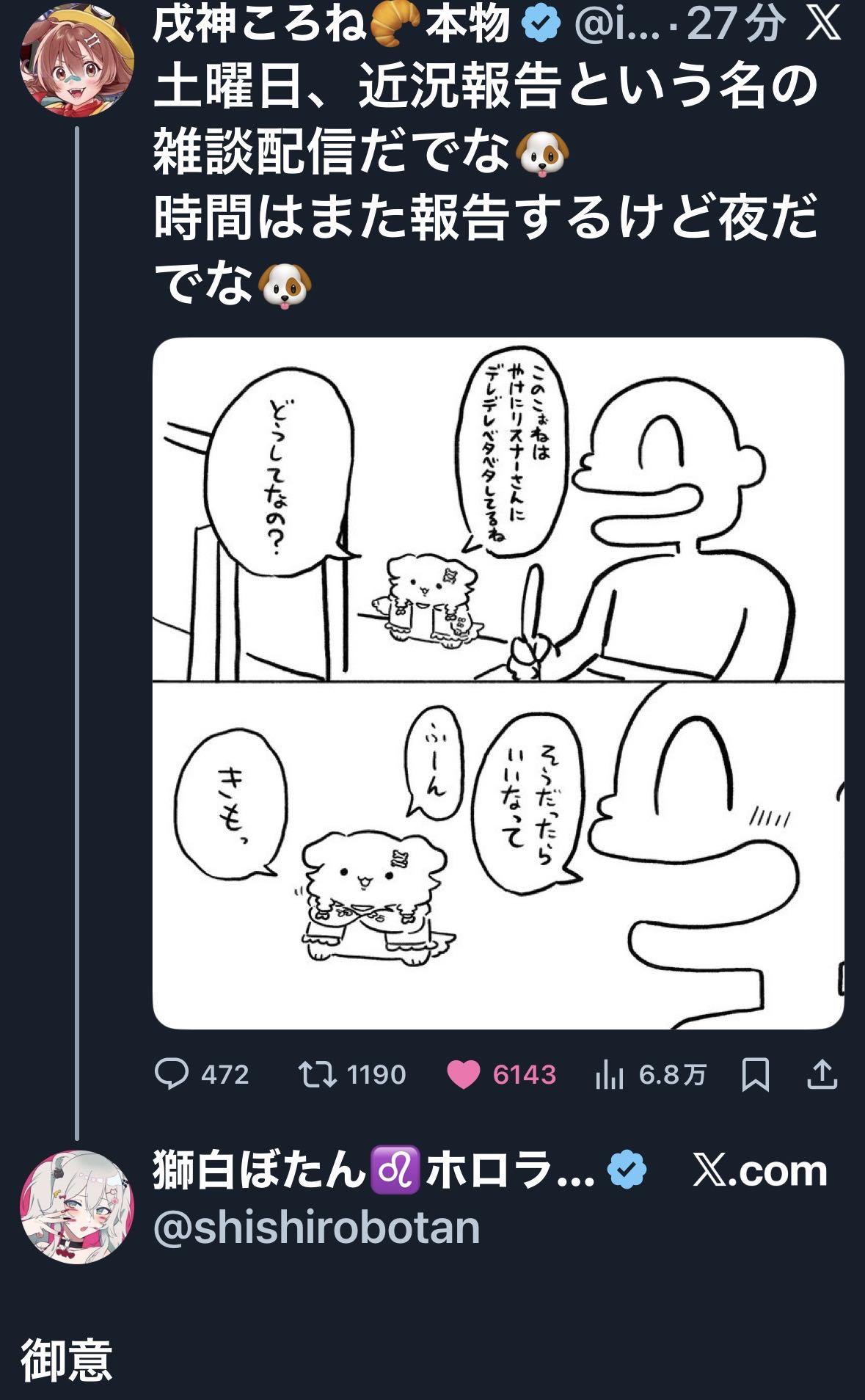Click the 御意 reply text
Viewport: 865px width, 1400px height.
coord(66,1359)
